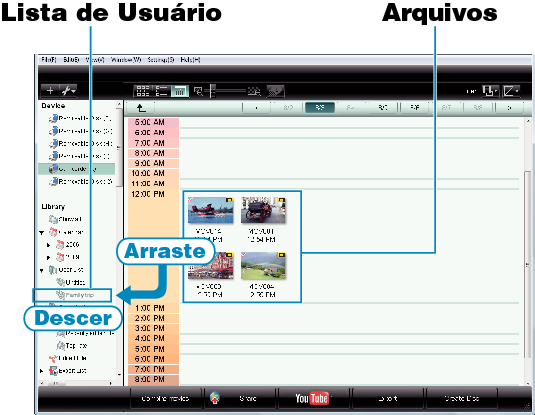Click the Export list icon in Library
The image size is (535, 415).
53,371
